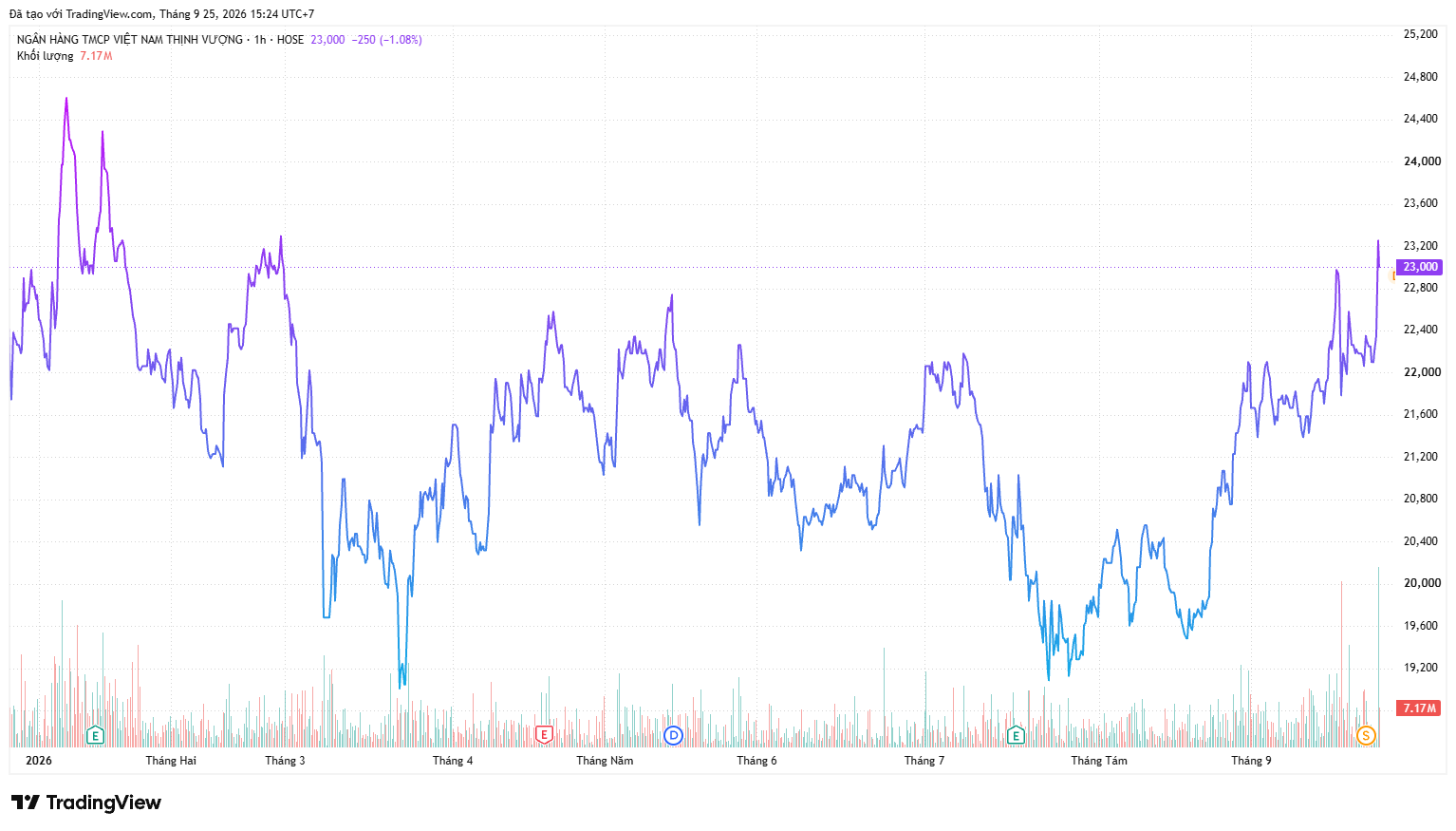Click the 23,200 price scale label
Viewport: 1456px width, 831px height.
(1421, 246)
